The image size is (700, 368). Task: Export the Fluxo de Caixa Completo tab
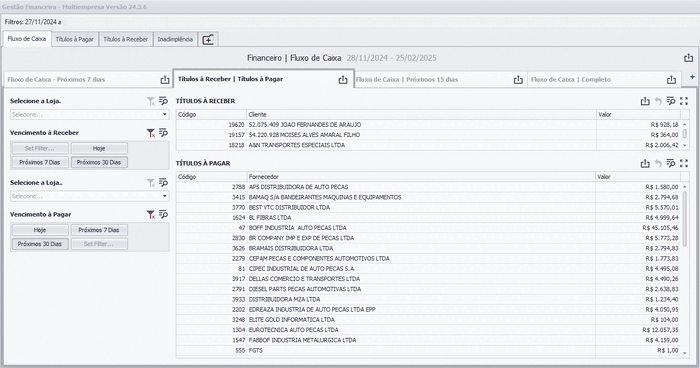pyautogui.click(x=671, y=79)
